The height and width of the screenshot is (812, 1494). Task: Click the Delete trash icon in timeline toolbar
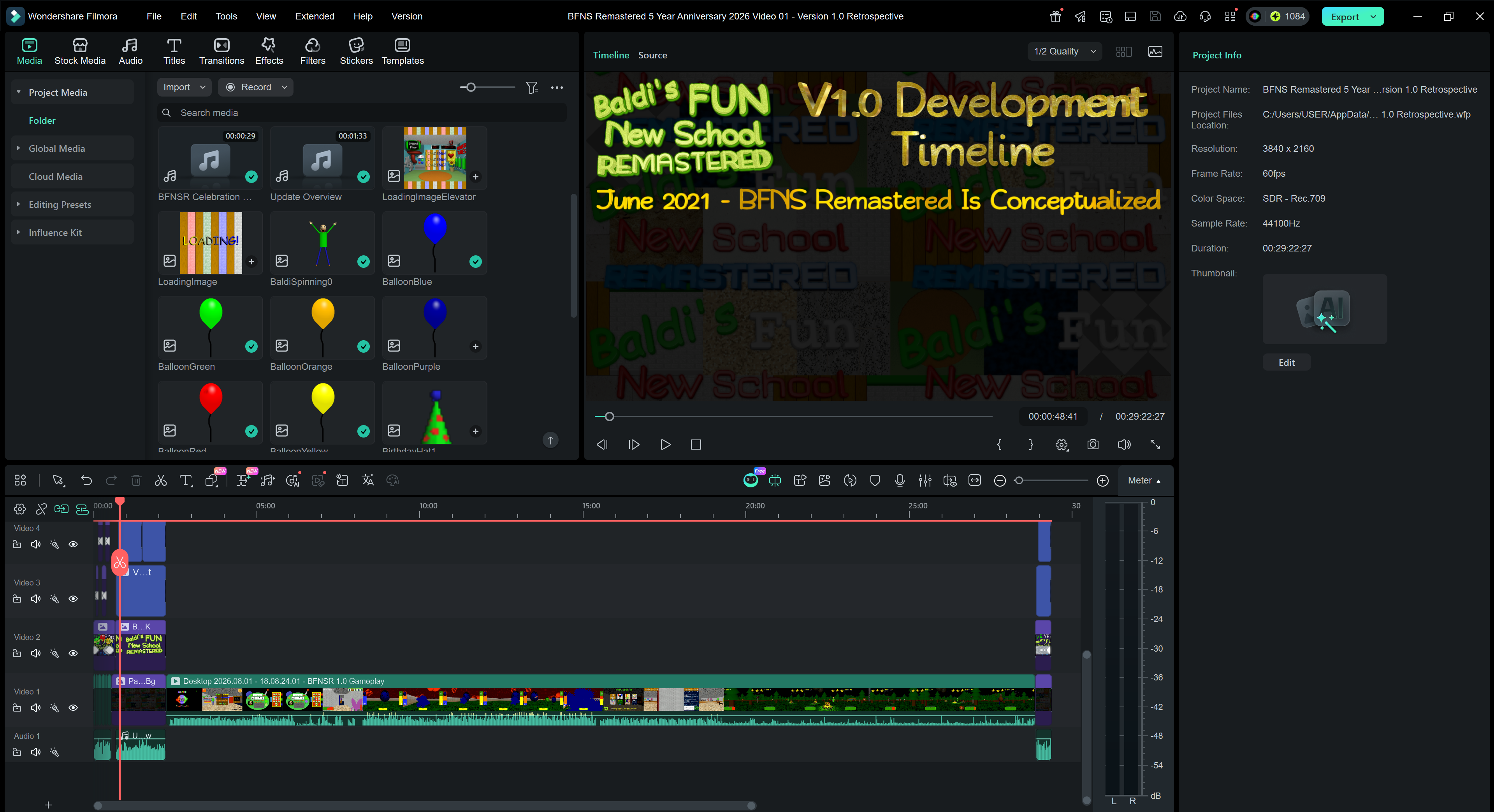[x=136, y=480]
